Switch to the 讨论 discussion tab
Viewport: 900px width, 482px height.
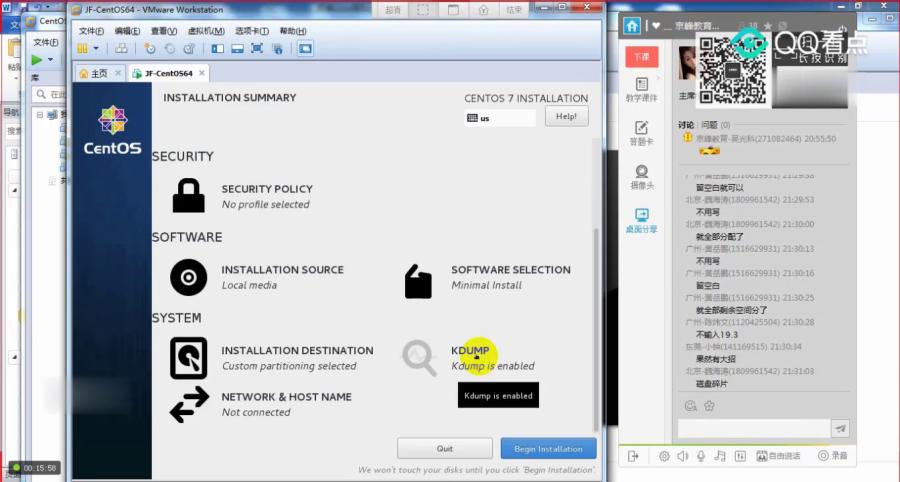tap(686, 125)
